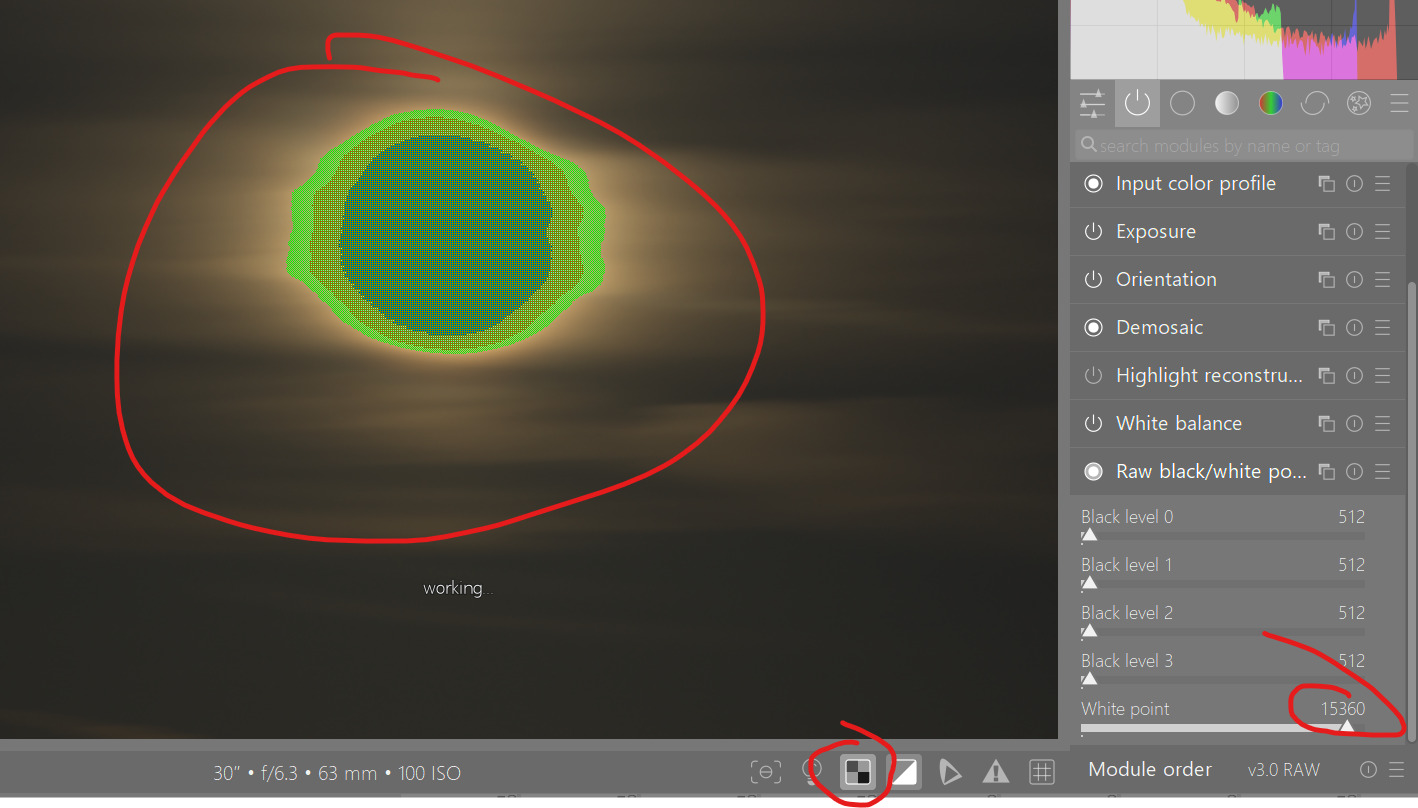Reset Raw black/white point parameters
This screenshot has height=808, width=1418.
coord(1355,472)
